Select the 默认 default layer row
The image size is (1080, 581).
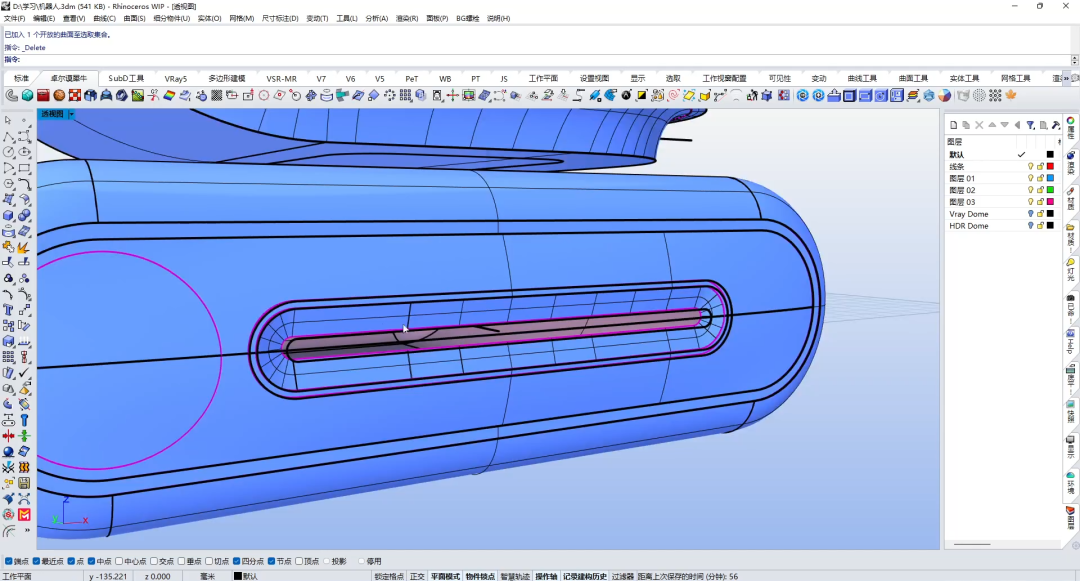pyautogui.click(x=1002, y=155)
